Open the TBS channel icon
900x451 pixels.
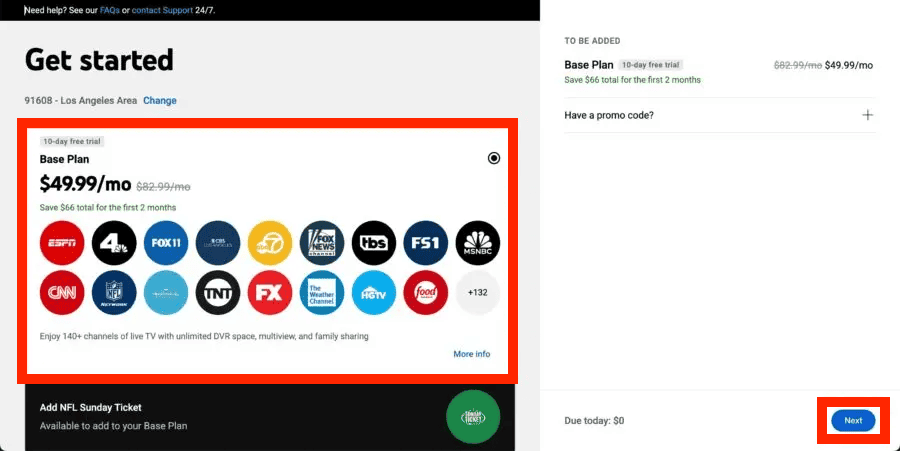tap(374, 243)
